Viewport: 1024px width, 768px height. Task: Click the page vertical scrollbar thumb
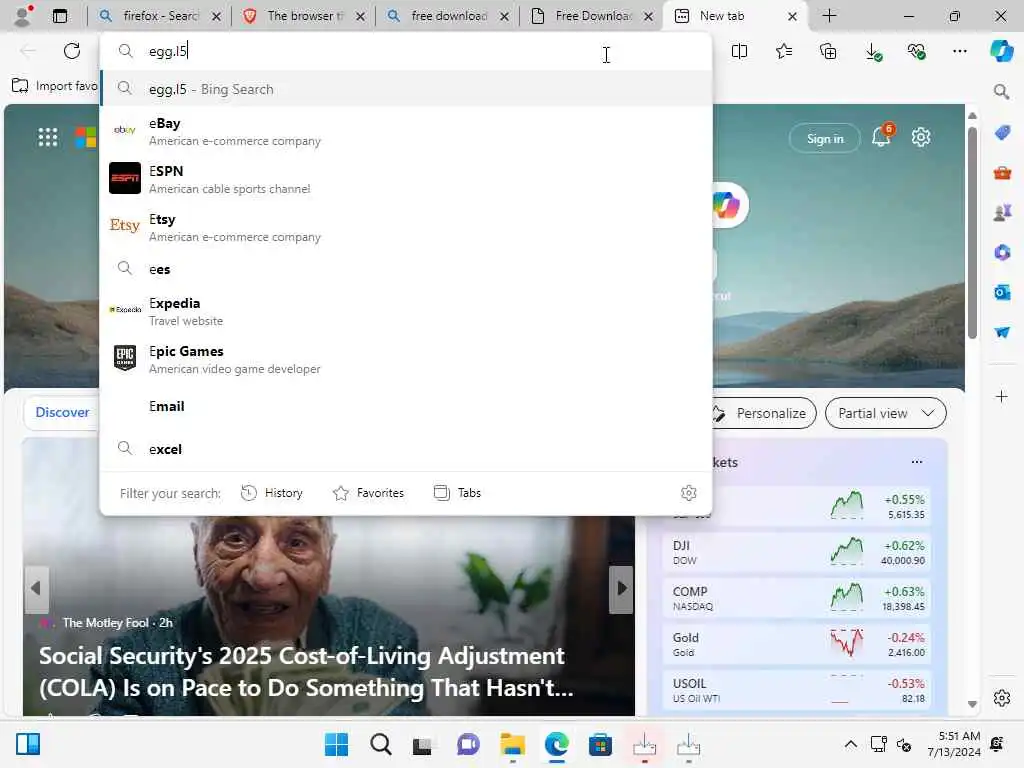[972, 232]
